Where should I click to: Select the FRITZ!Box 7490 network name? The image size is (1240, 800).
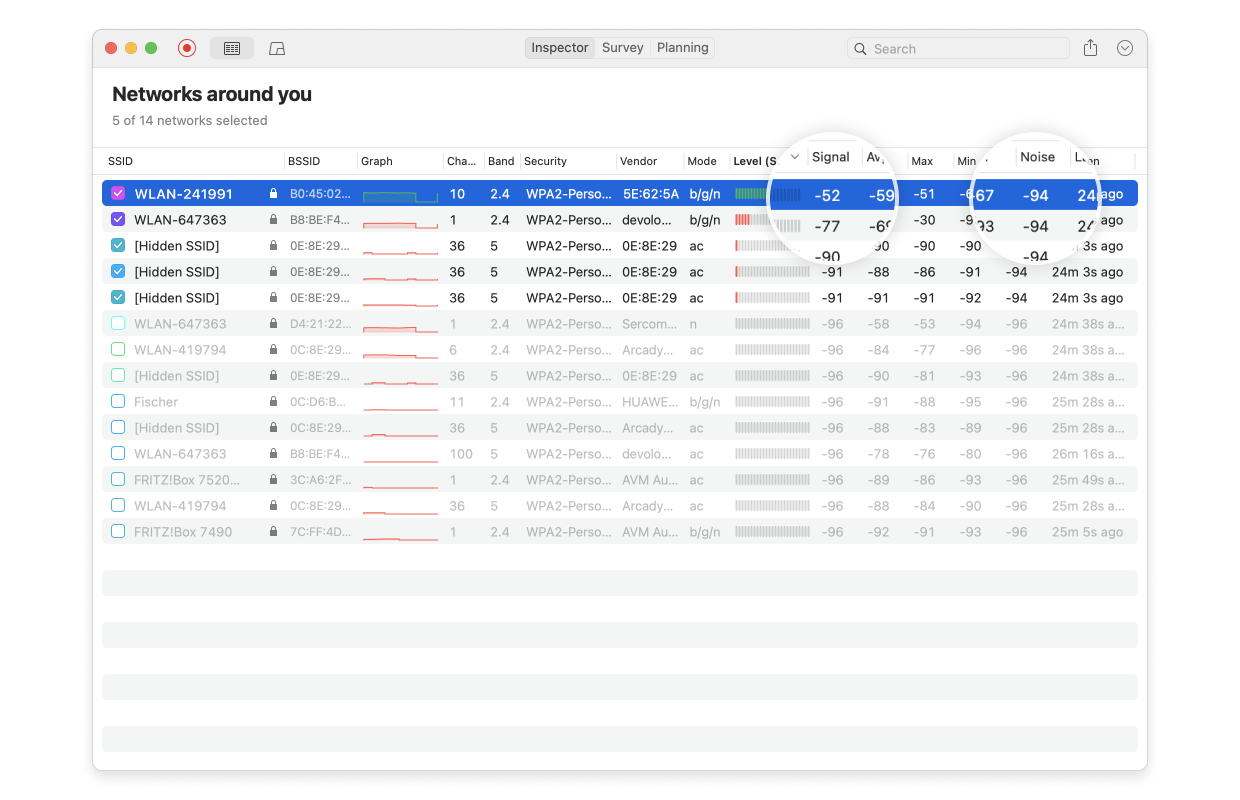coord(183,532)
